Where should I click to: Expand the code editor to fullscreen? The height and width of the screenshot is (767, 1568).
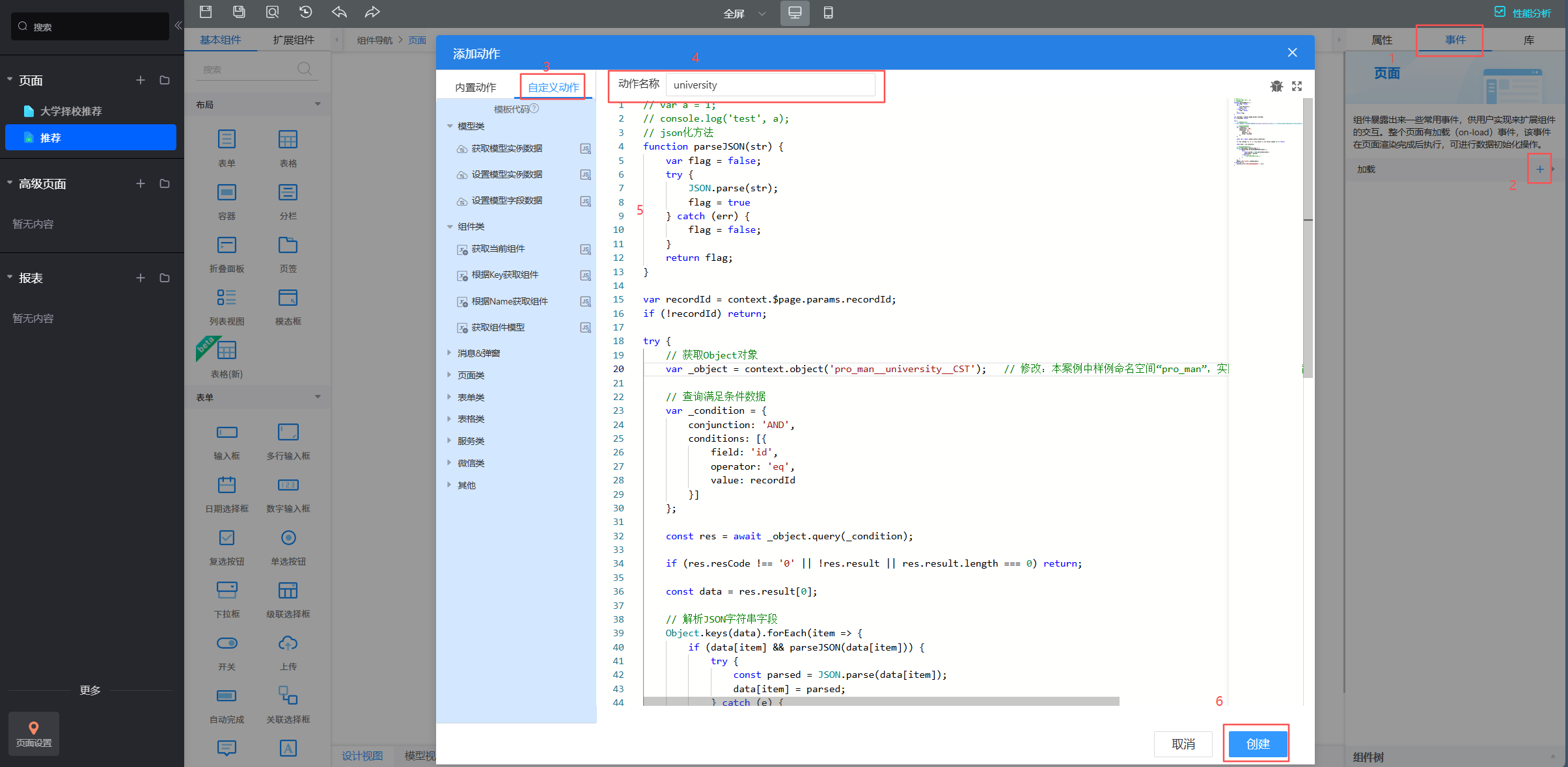point(1297,86)
